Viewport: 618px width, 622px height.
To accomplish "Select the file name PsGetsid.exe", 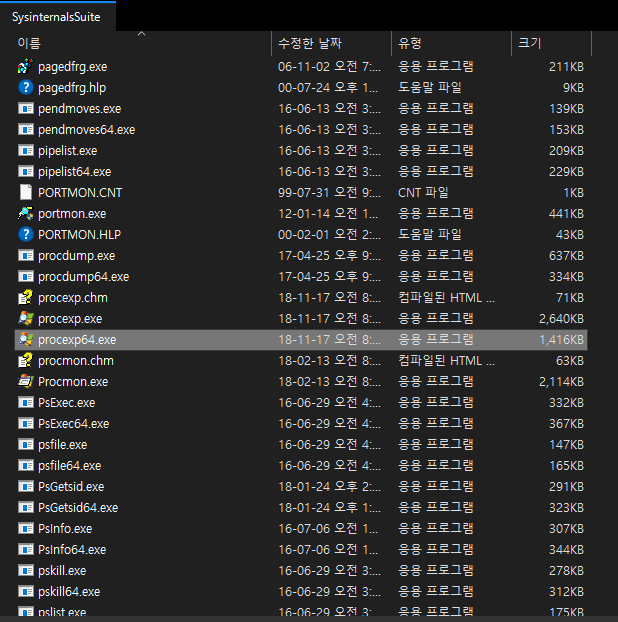I will [71, 487].
